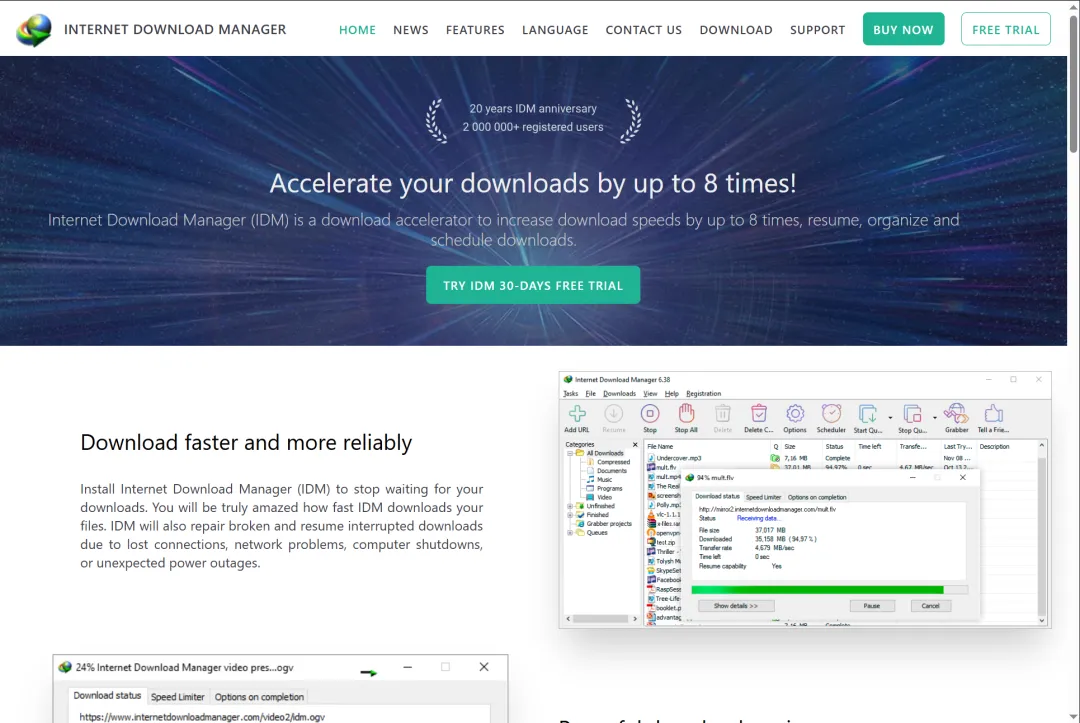
Task: Click the BUY NOW button
Action: pyautogui.click(x=903, y=29)
